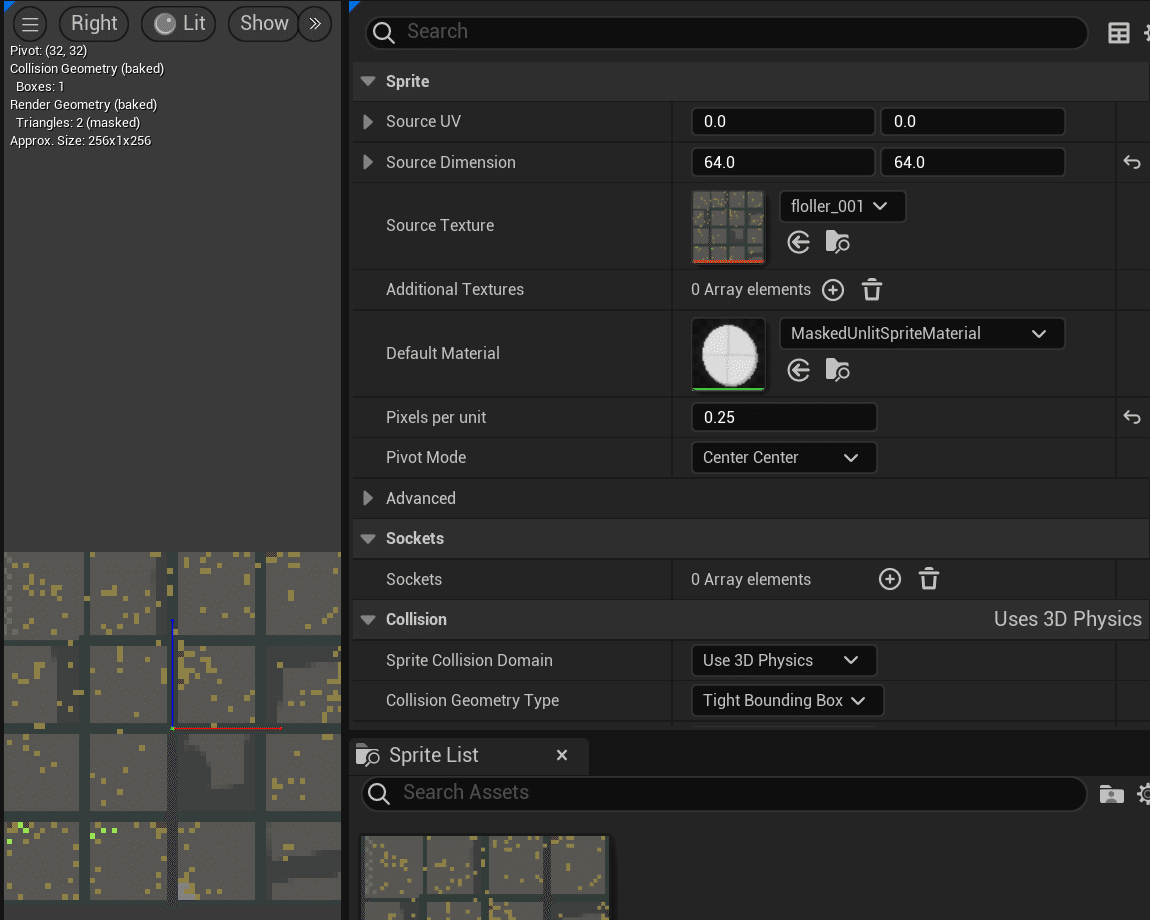The image size is (1150, 920).
Task: Add a new socket element
Action: coord(889,579)
